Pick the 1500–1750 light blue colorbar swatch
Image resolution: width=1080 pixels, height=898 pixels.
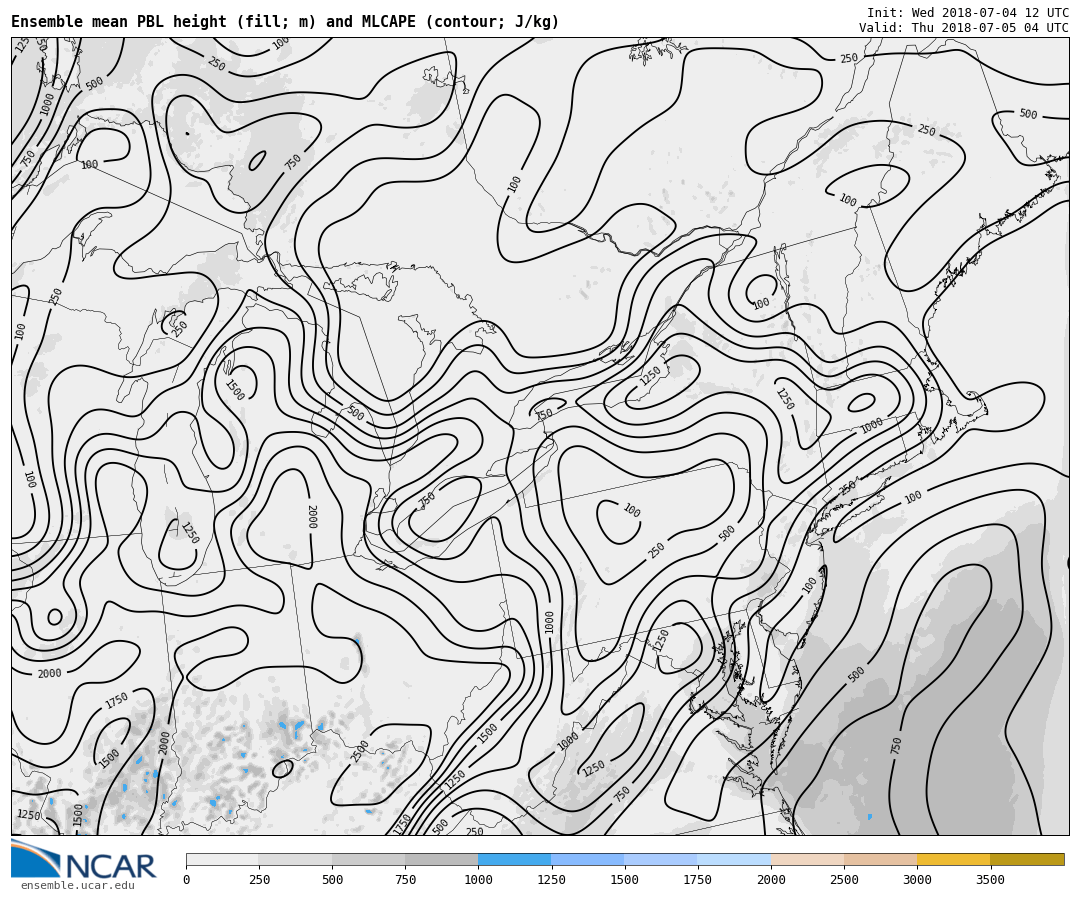661,859
